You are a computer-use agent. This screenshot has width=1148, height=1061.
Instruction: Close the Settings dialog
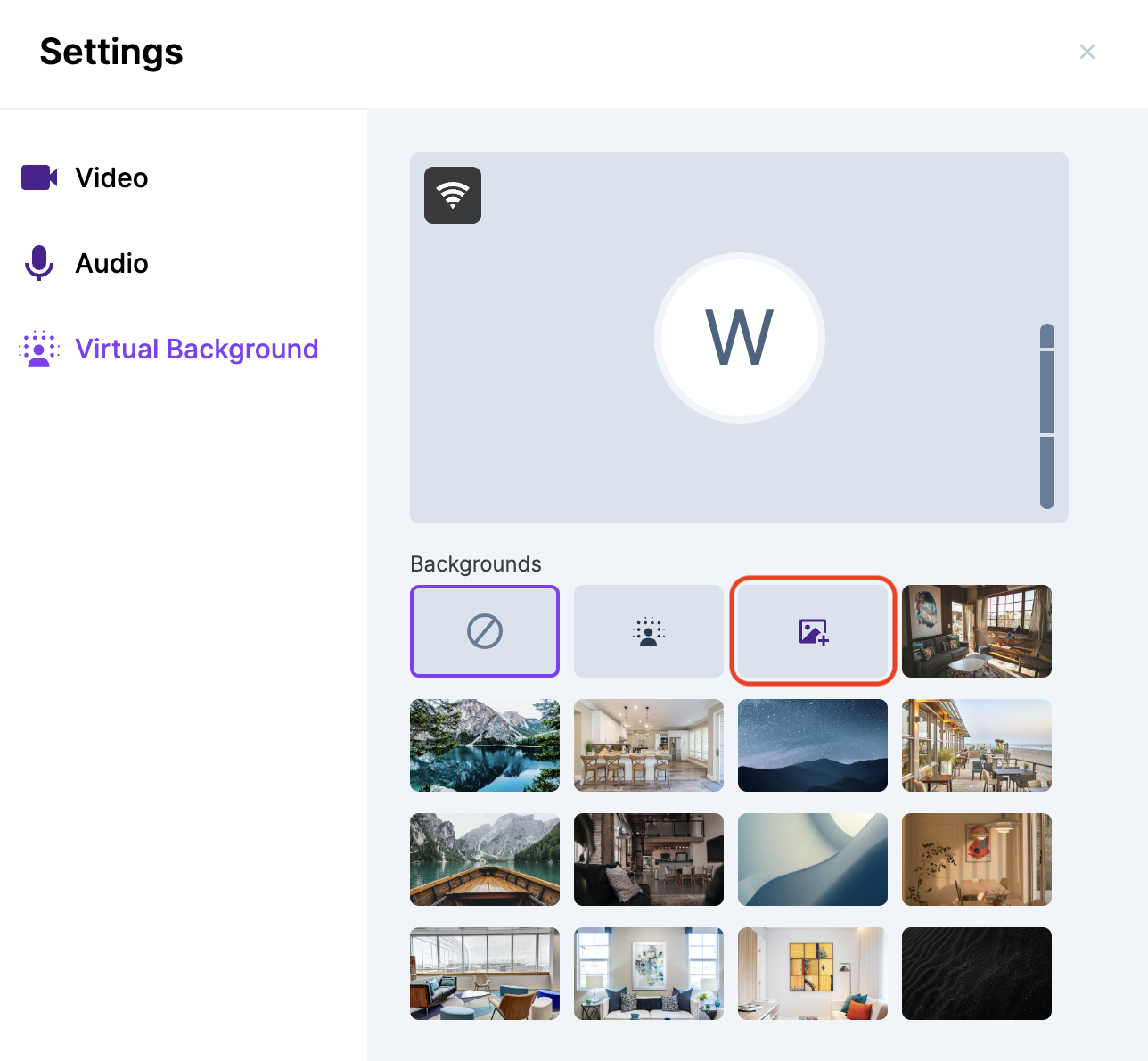1087,52
